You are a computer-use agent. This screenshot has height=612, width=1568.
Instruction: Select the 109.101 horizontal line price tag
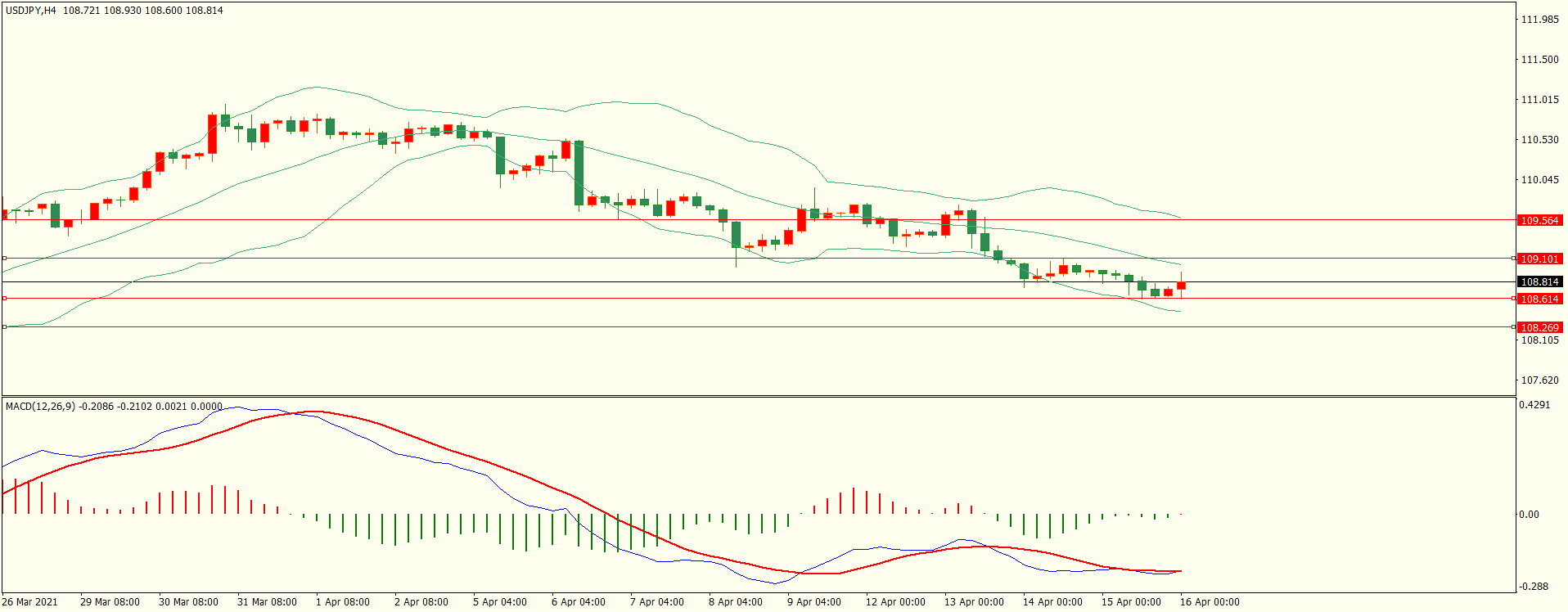click(1539, 259)
